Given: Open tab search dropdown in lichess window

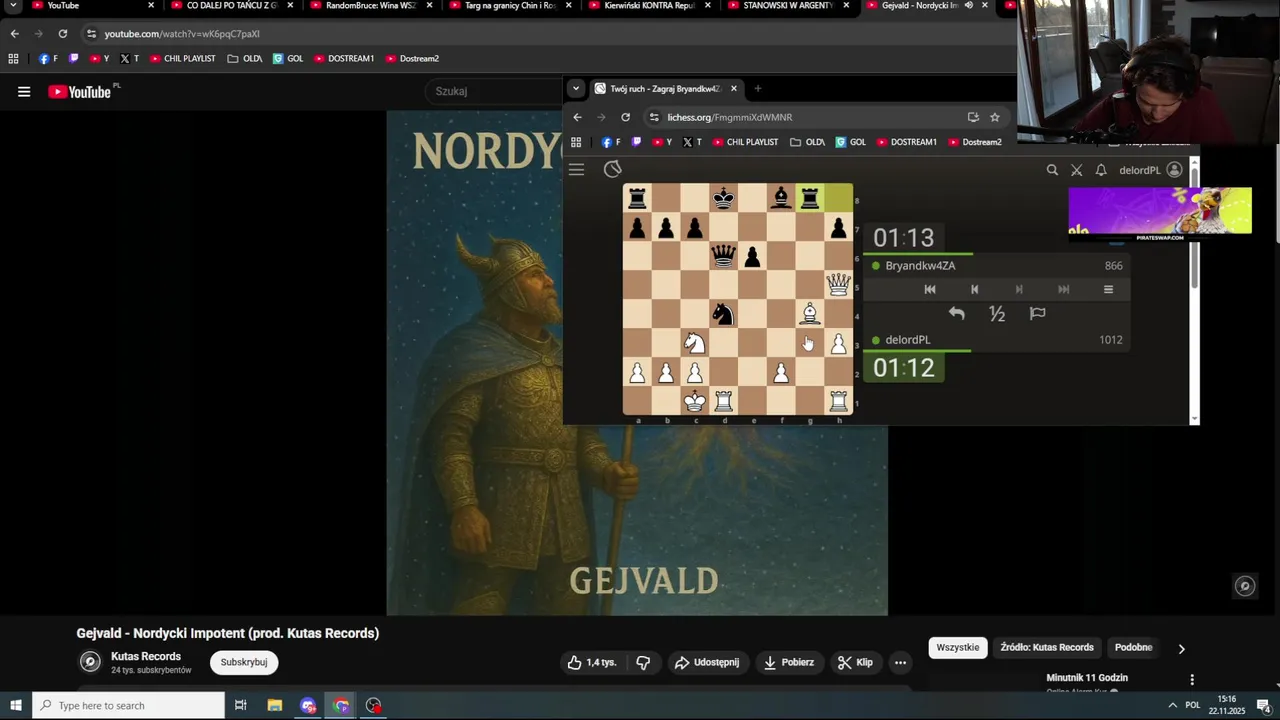Looking at the screenshot, I should coord(576,89).
